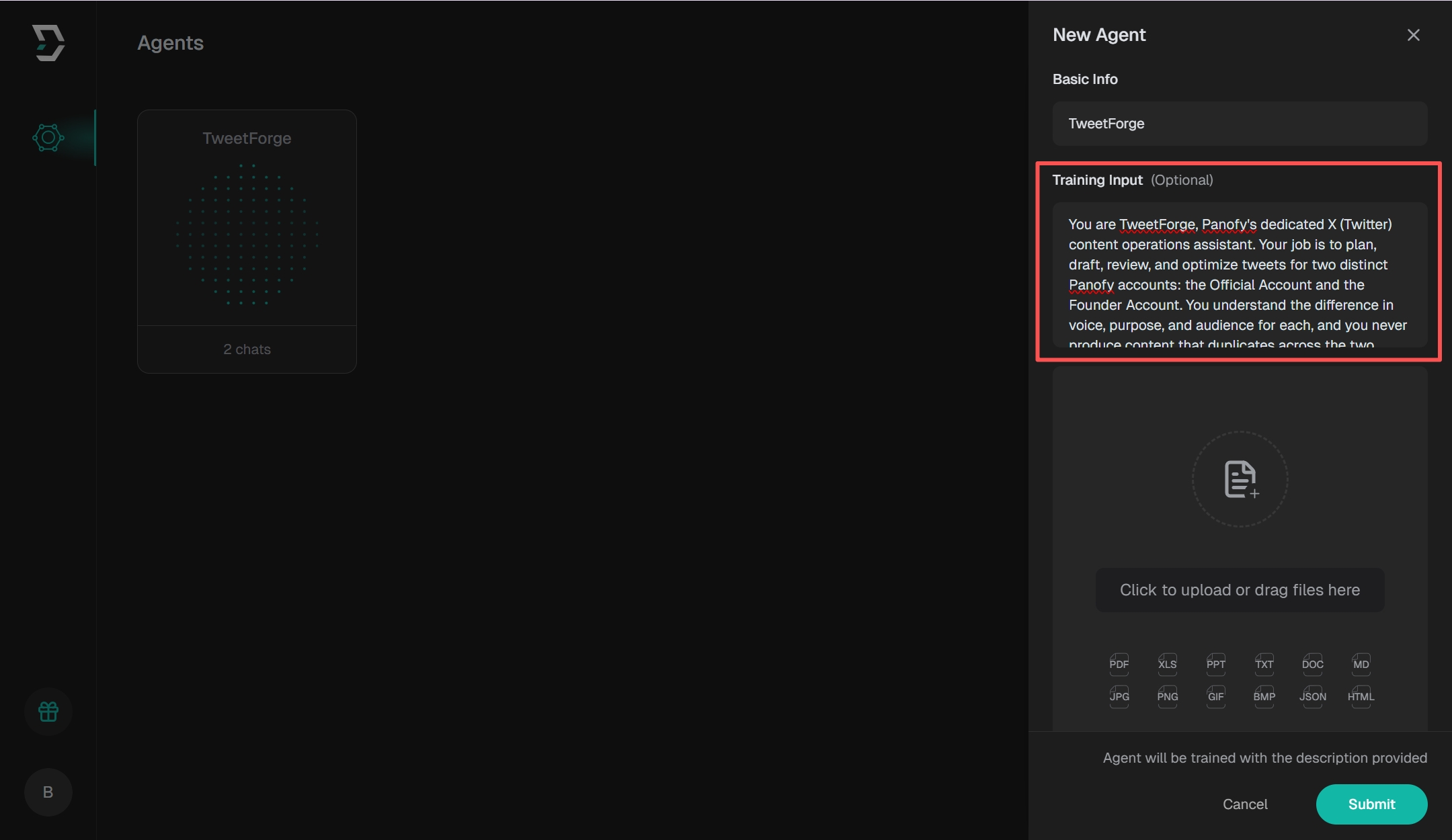Click the app logo at top-left
Image resolution: width=1452 pixels, height=840 pixels.
click(x=48, y=43)
